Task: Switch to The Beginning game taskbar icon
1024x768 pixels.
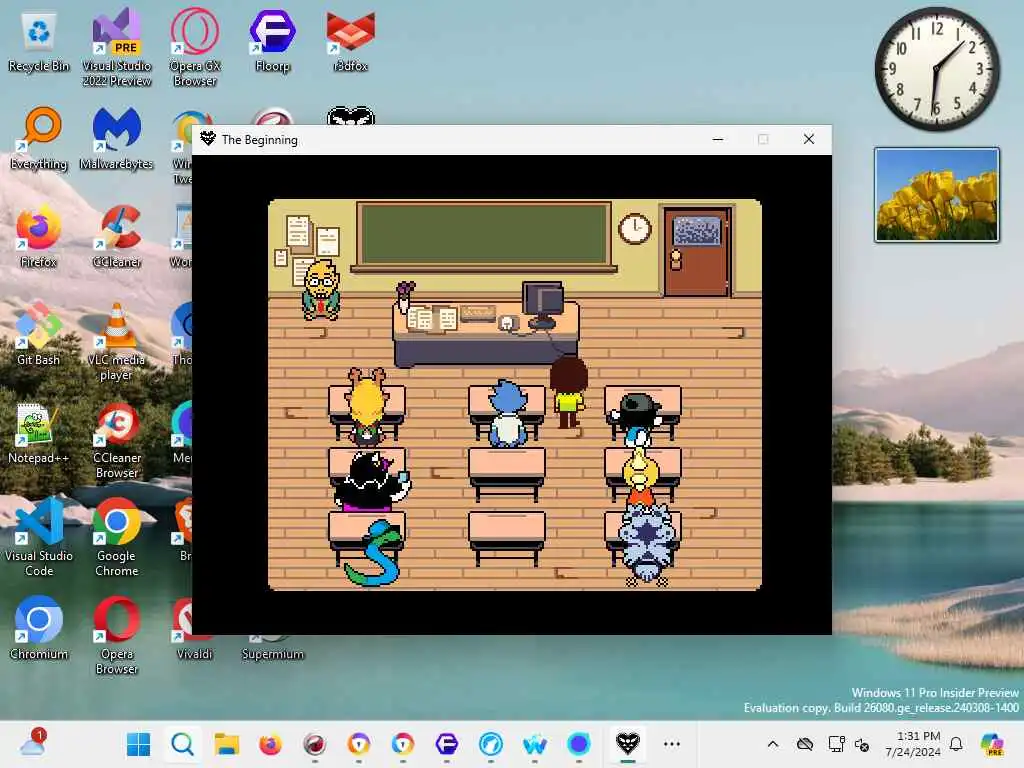Action: 628,744
